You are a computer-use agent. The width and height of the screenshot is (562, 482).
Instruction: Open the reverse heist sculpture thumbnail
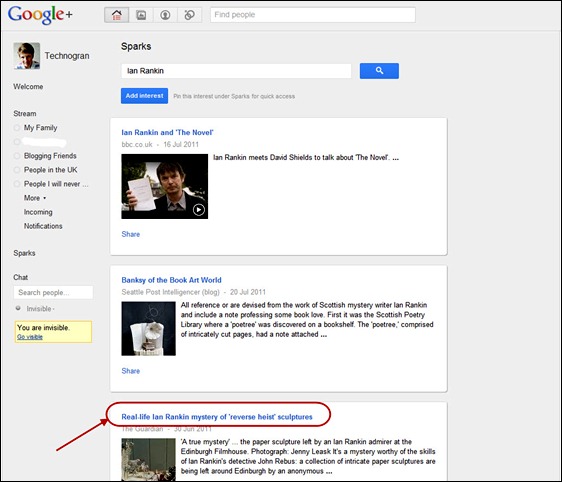(148, 460)
